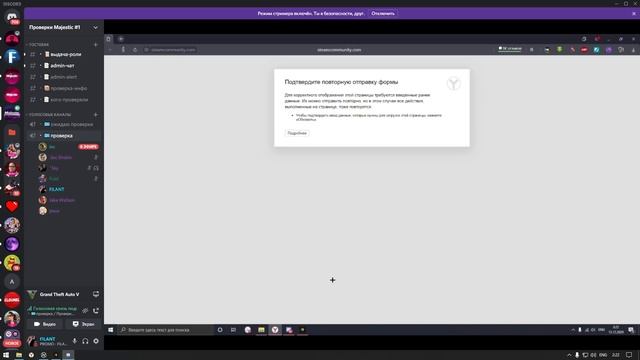This screenshot has width=640, height=360.
Task: Open the admin-чат text channel
Action: (x=63, y=65)
